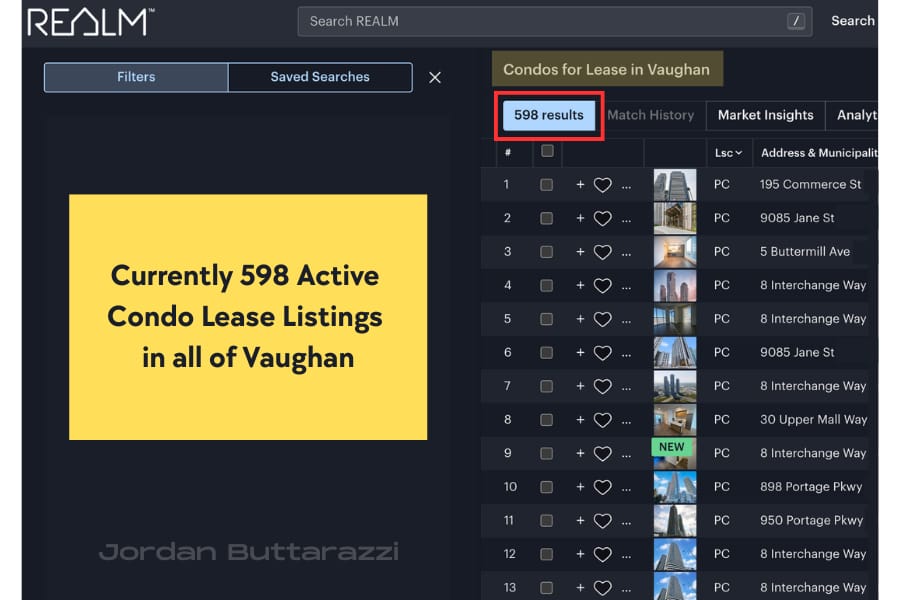Check the box for 950 Portage Pkwy
Screen dimensions: 900x600
coord(546,521)
